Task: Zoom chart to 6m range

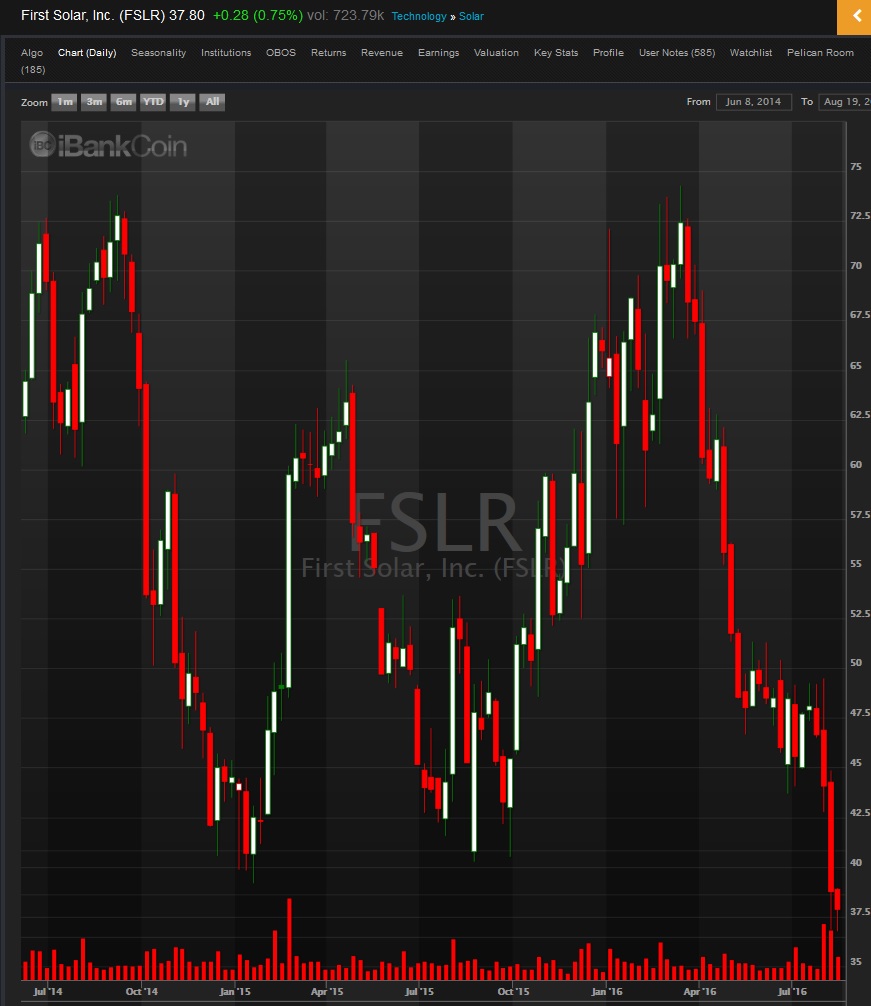Action: (x=123, y=102)
